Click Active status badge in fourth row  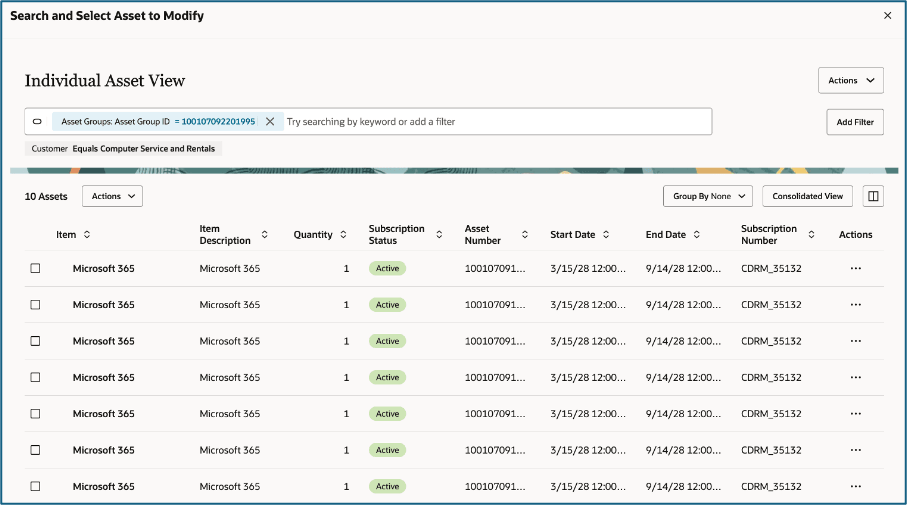(387, 377)
